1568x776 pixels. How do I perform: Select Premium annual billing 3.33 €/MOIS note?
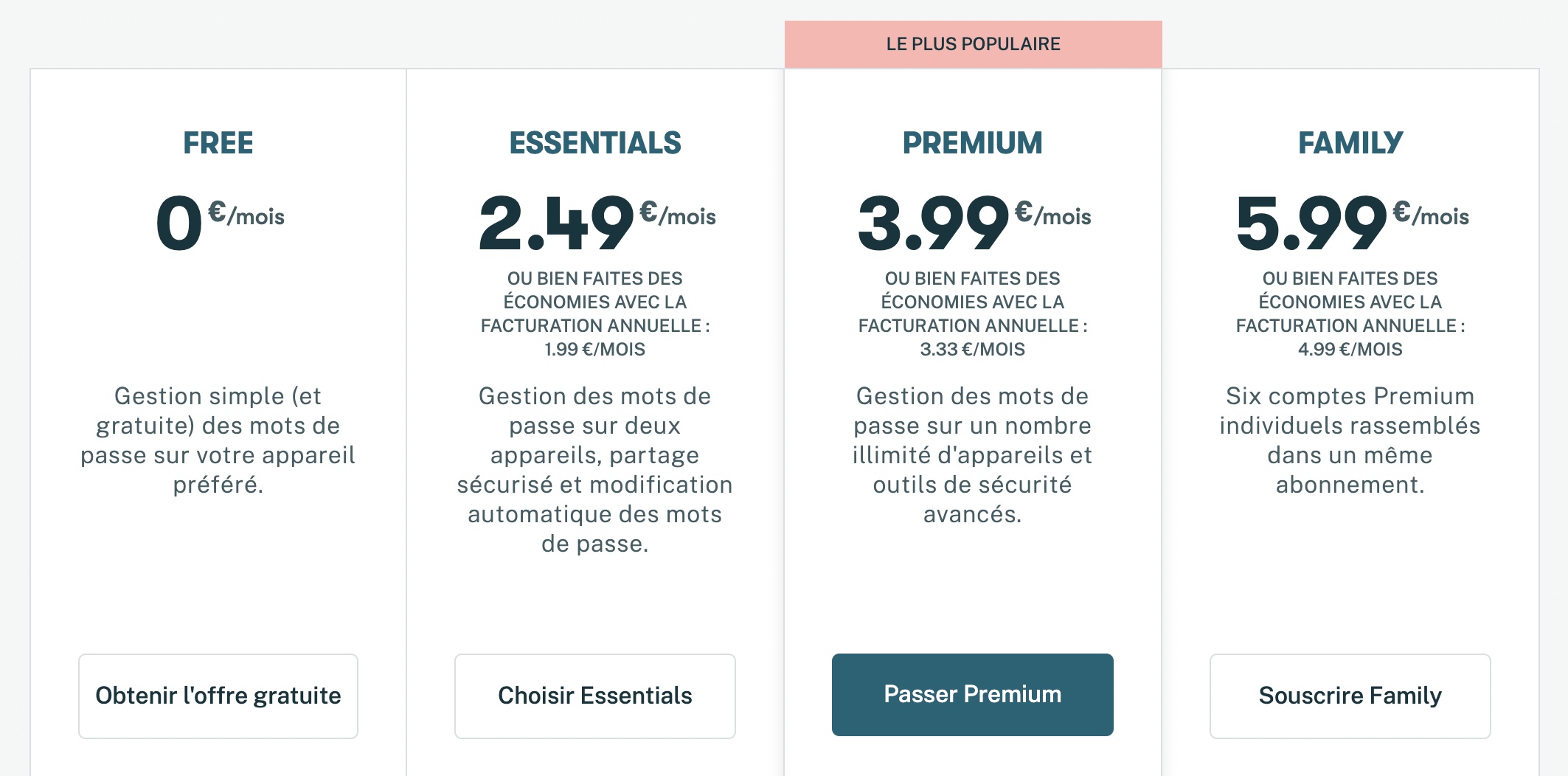(972, 349)
